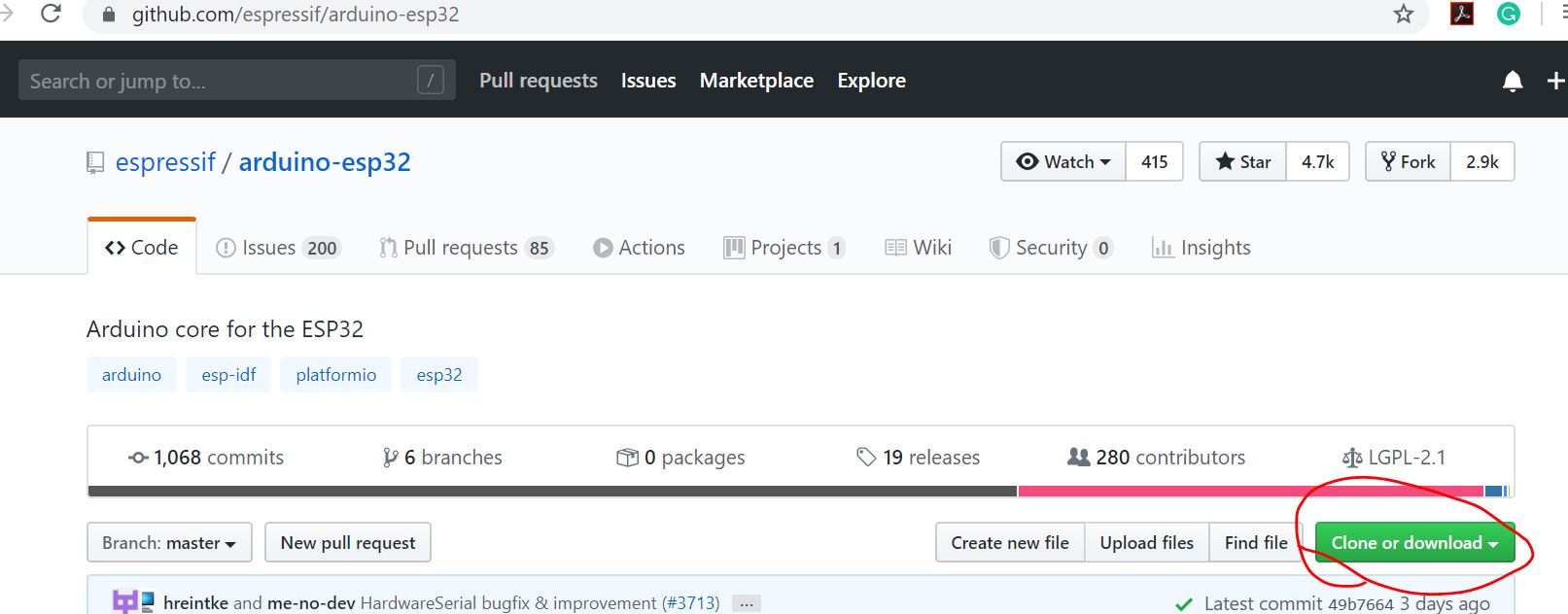
Task: Click the pink language bar segment
Action: 1250,492
